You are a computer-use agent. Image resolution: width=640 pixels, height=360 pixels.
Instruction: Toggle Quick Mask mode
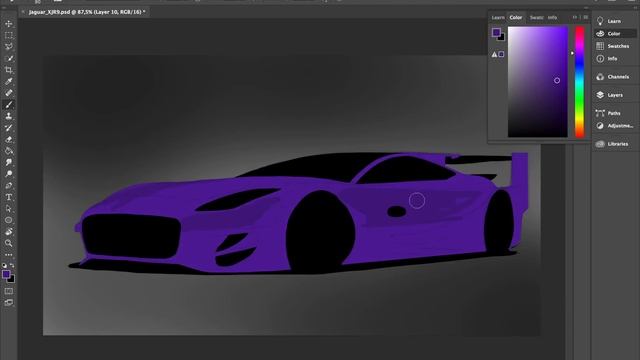tap(9, 291)
